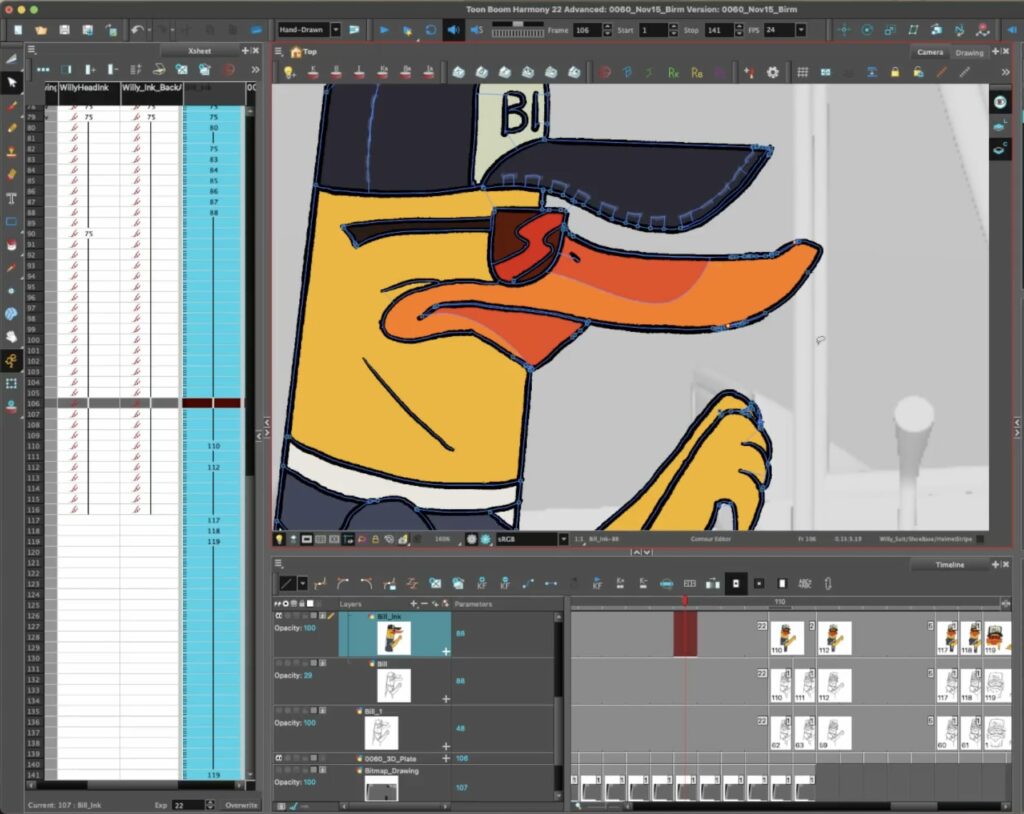Select the Transform arrow tool in left toolbar

pos(11,82)
